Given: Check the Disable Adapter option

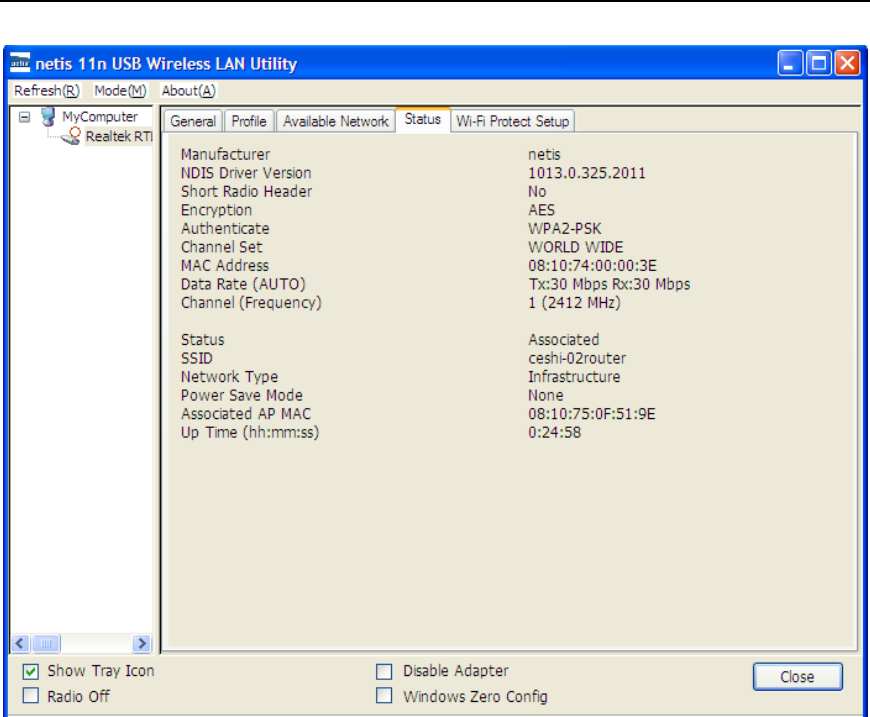Looking at the screenshot, I should 384,671.
